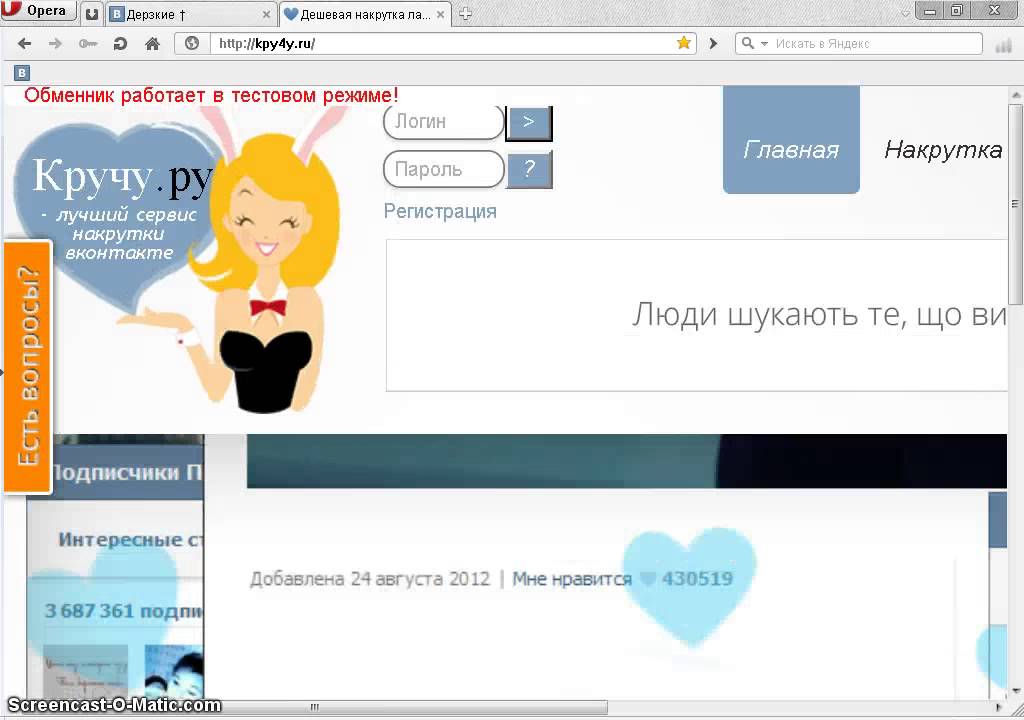The width and height of the screenshot is (1024, 720).
Task: Submit login with the ">" button
Action: [x=529, y=122]
